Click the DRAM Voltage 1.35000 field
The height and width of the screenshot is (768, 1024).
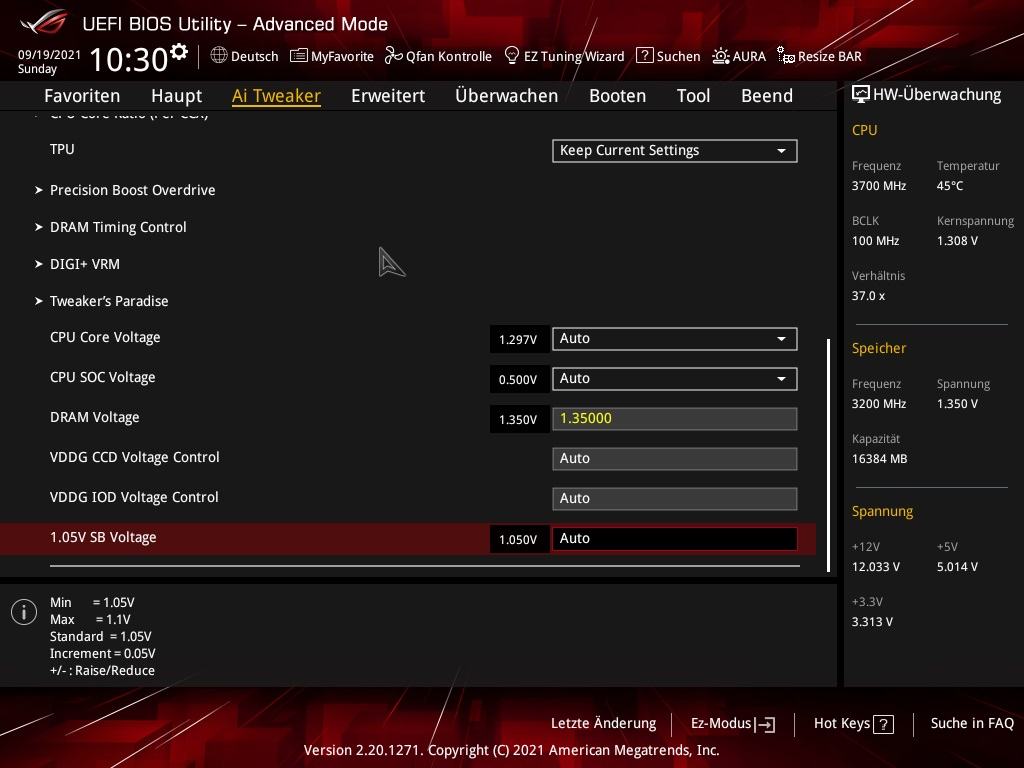(675, 419)
